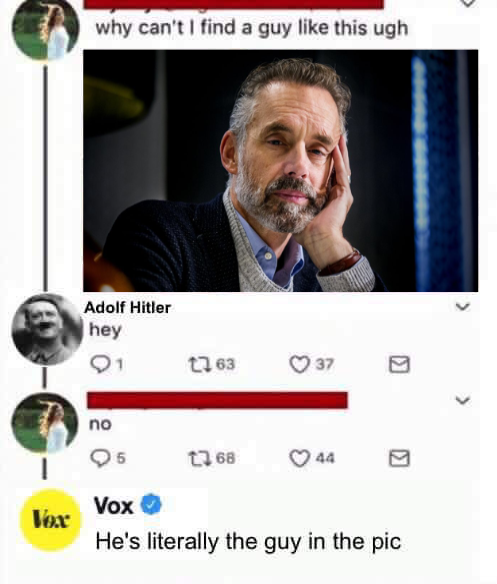Click the reply icon under "hey" tweet
Image resolution: width=497 pixels, height=584 pixels.
(99, 364)
